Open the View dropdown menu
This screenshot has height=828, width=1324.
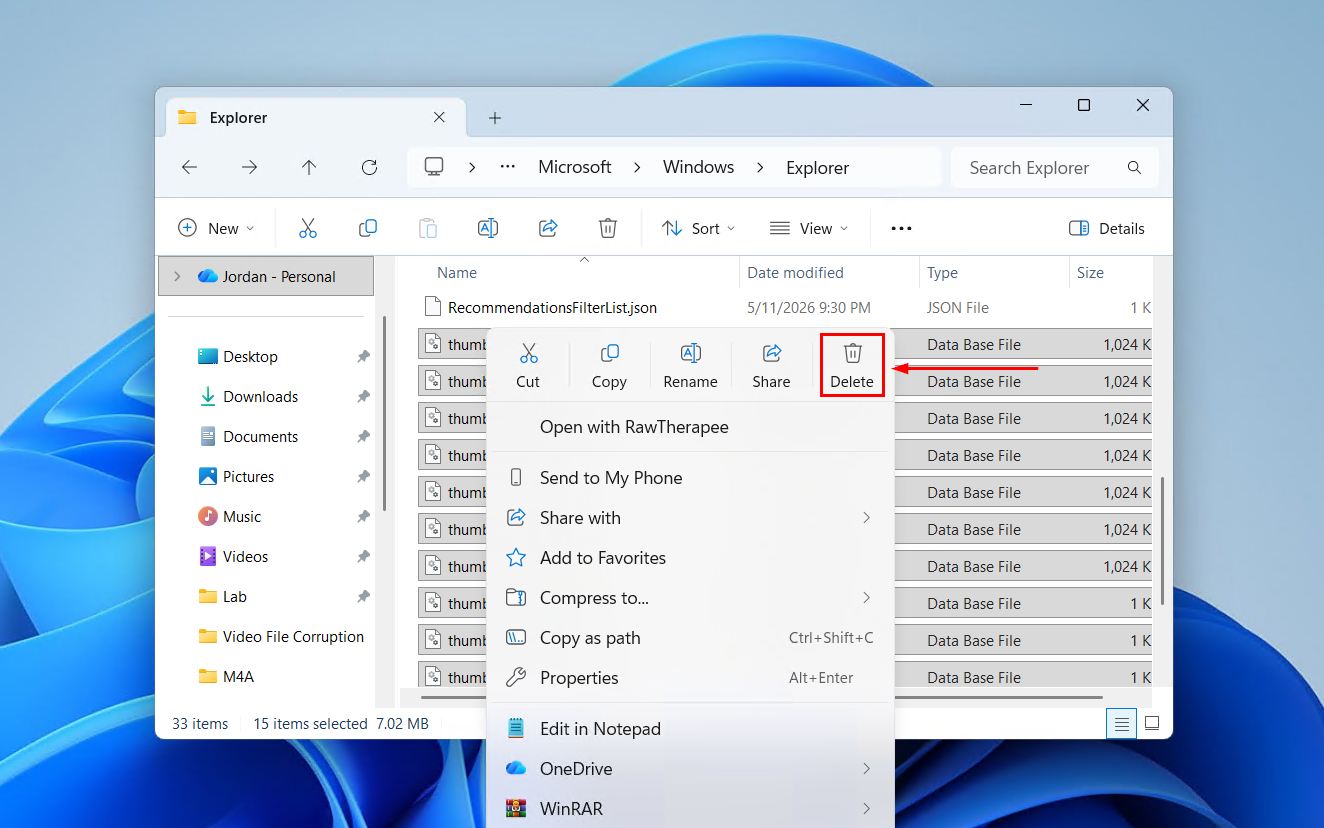(809, 228)
